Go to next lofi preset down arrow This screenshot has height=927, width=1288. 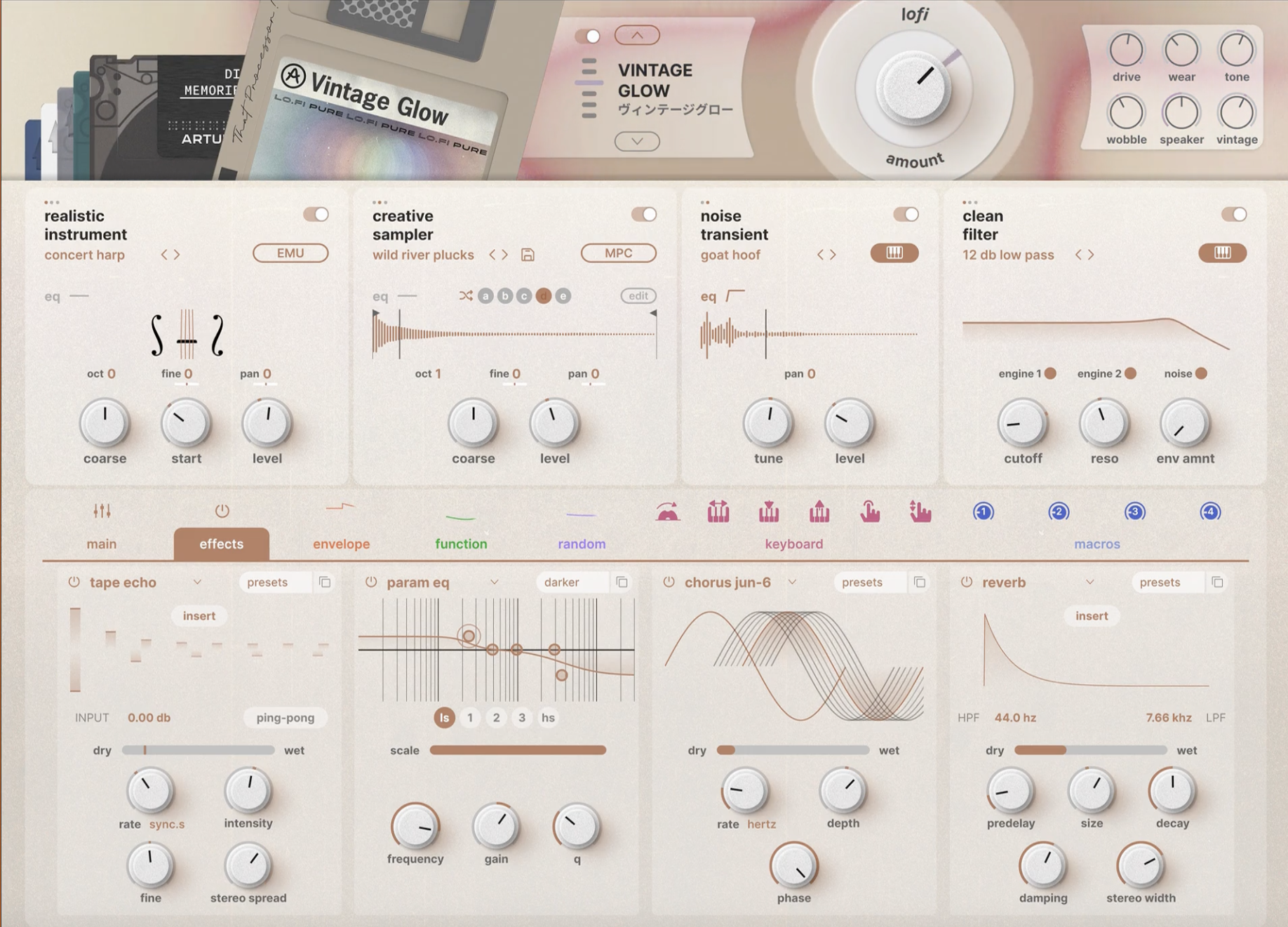(x=637, y=141)
